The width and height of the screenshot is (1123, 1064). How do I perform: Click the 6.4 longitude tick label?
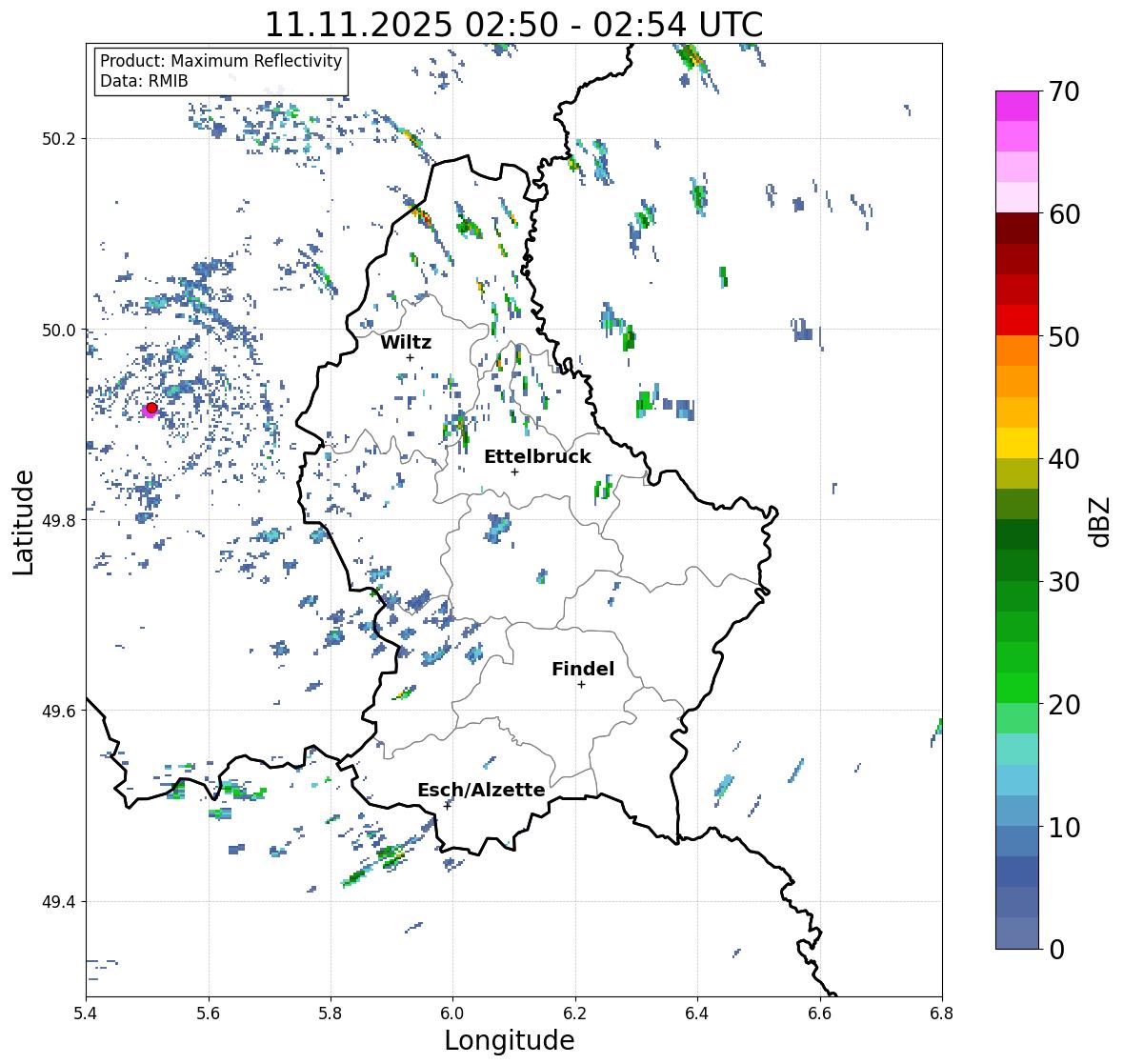697,1014
